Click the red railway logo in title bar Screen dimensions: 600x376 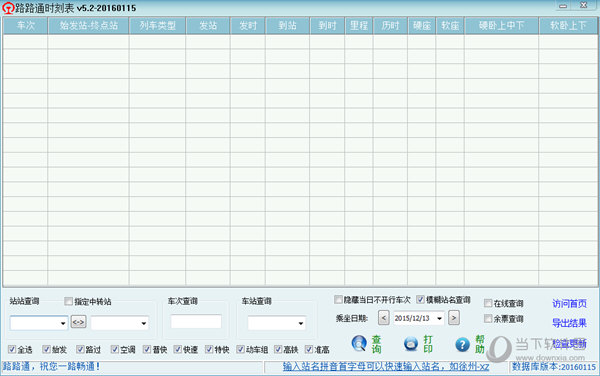click(x=8, y=8)
